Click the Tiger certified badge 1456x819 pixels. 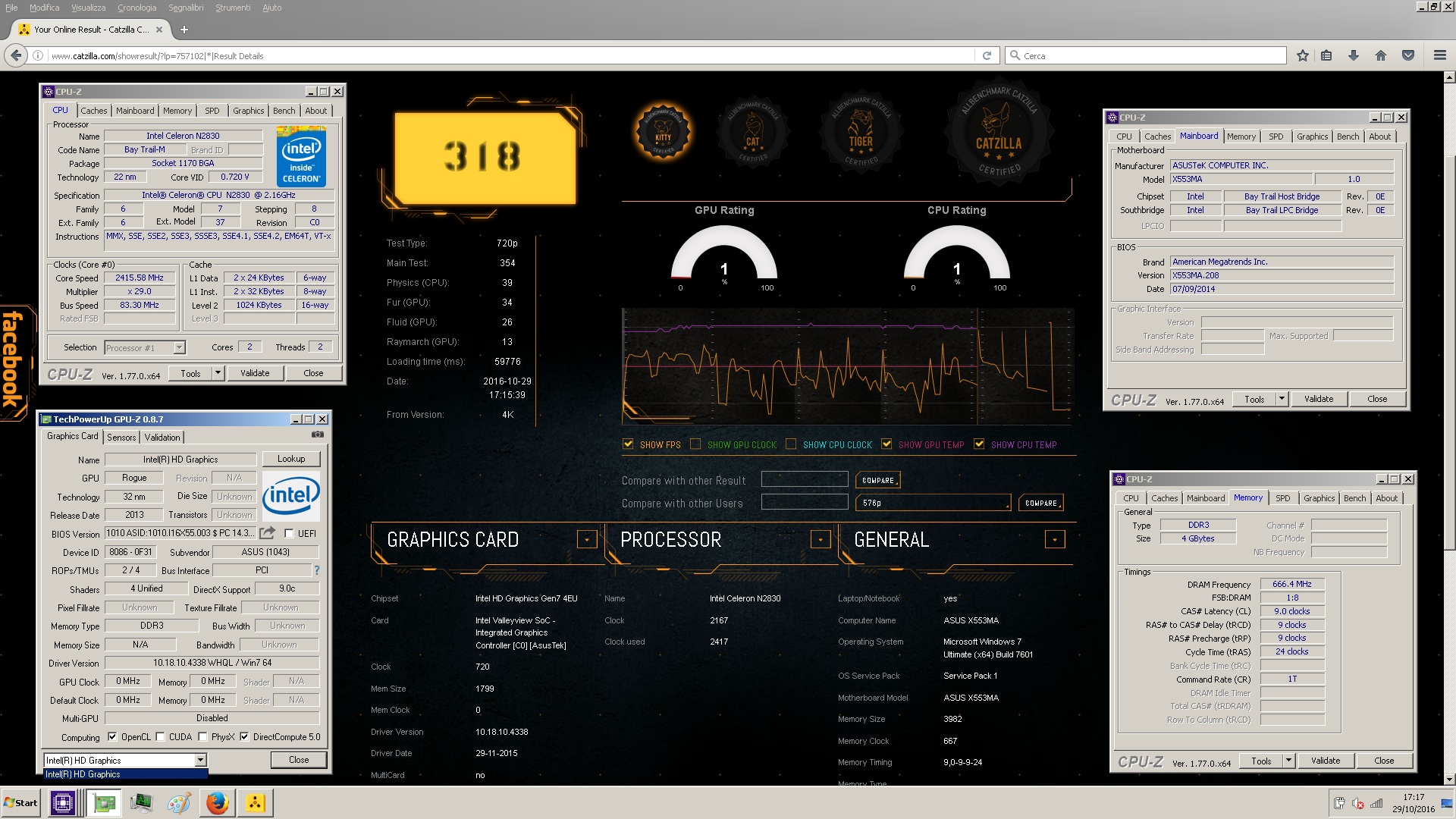pos(860,133)
